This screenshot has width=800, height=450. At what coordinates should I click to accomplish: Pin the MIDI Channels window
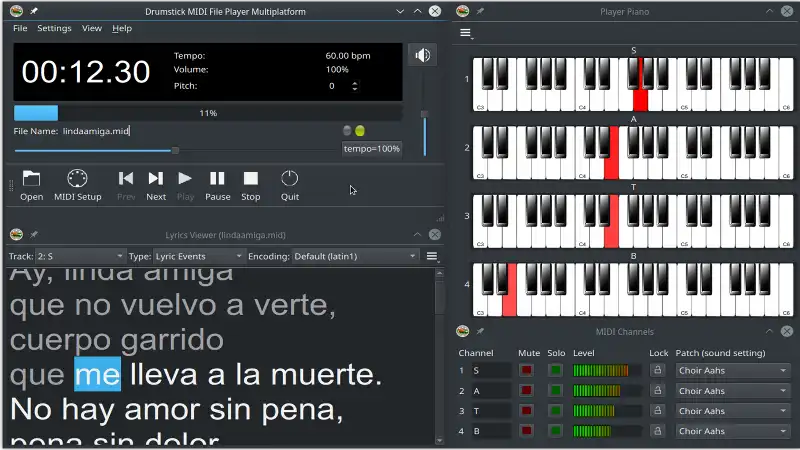click(x=480, y=331)
